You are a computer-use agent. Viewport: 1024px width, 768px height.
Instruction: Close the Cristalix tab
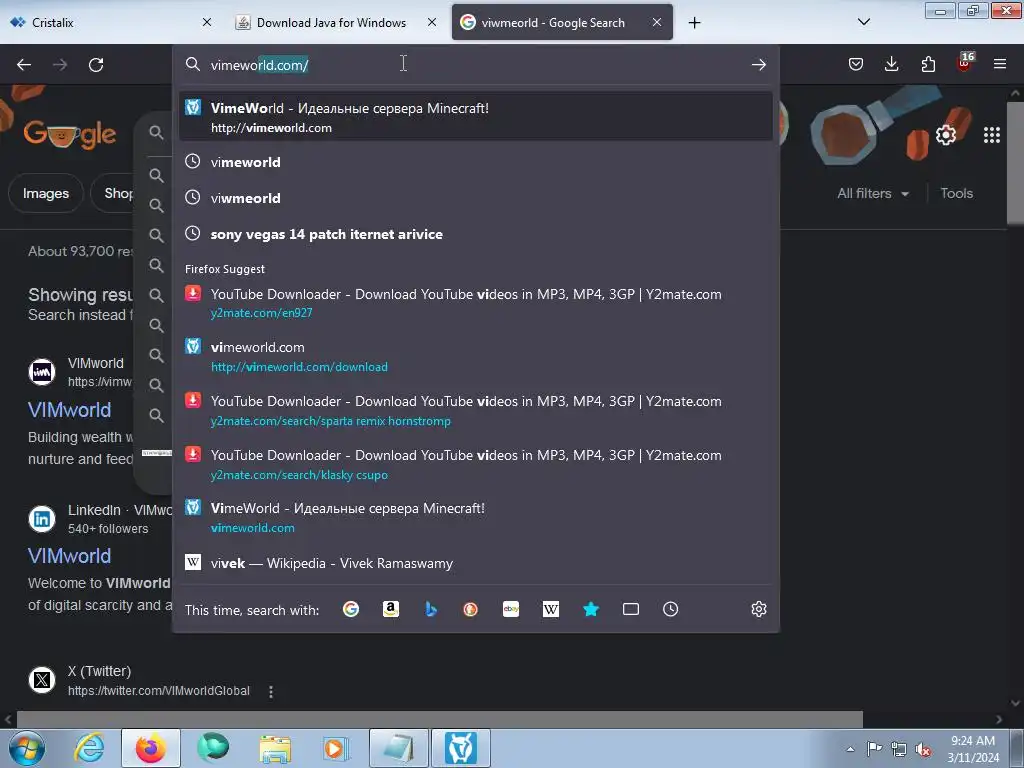[206, 22]
